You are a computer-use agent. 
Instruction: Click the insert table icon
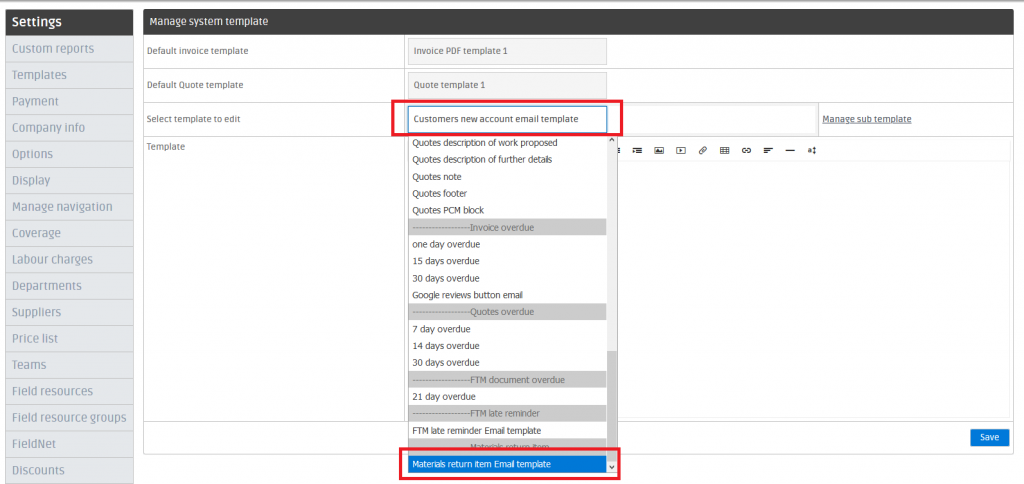(x=724, y=150)
